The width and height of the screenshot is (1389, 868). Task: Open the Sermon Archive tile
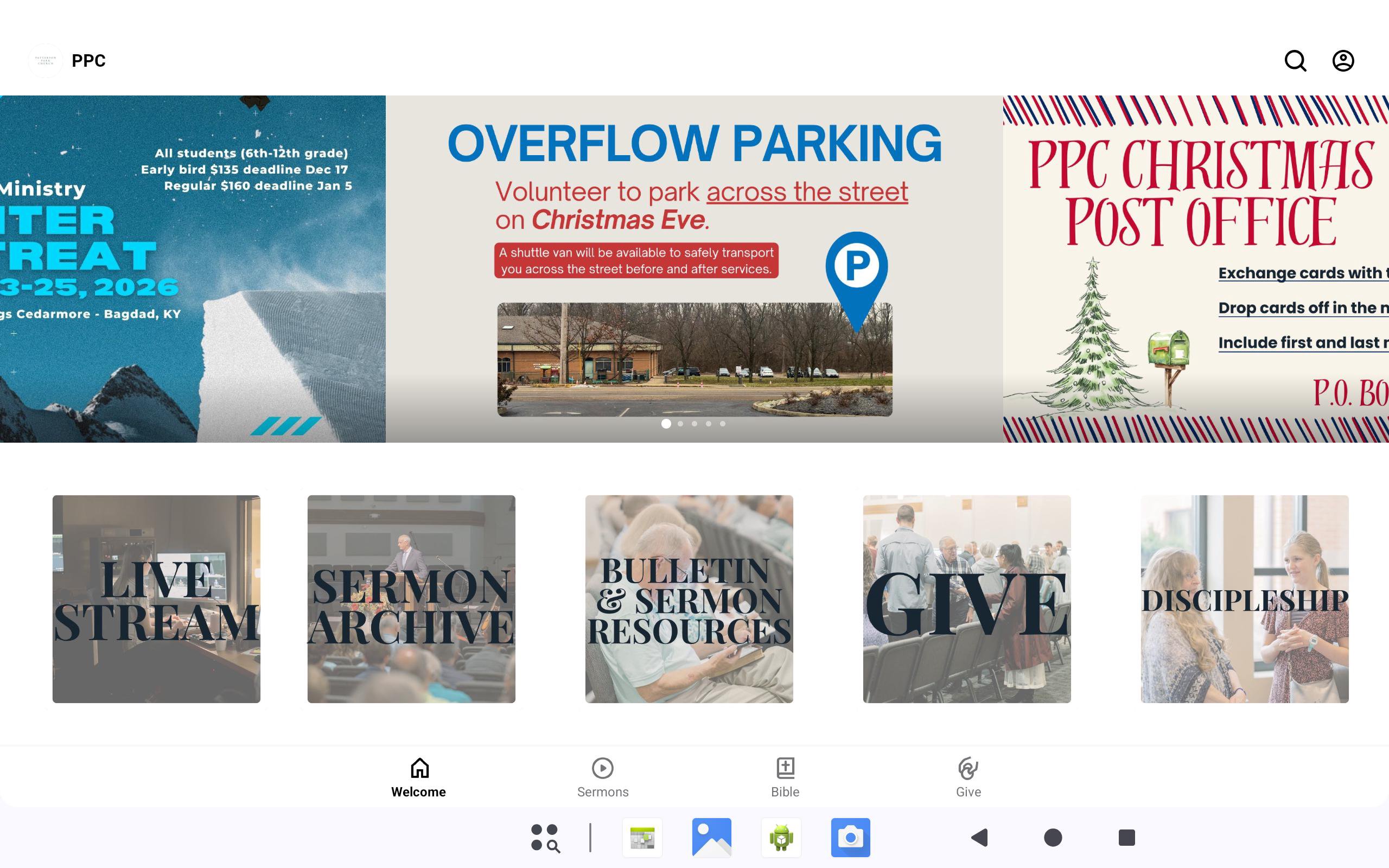pyautogui.click(x=411, y=599)
